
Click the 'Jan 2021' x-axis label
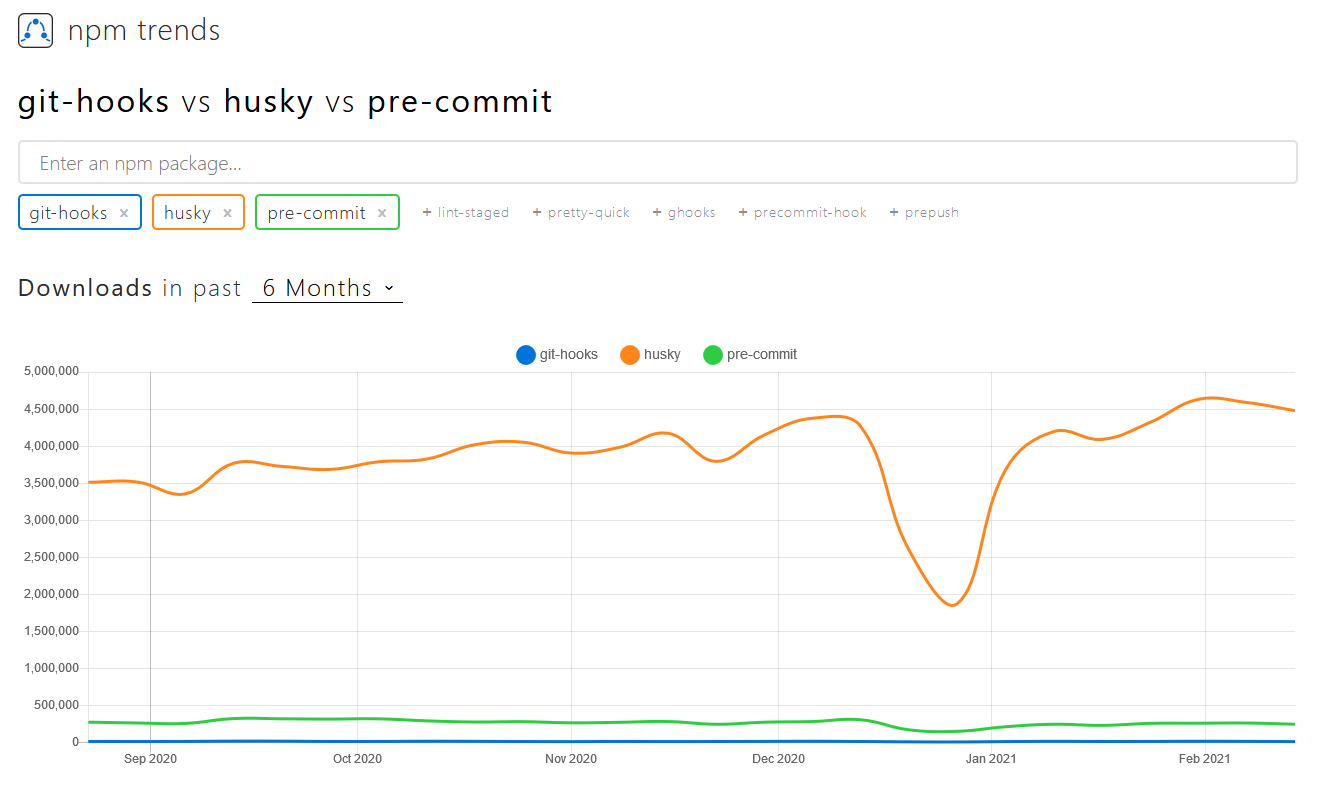(991, 759)
